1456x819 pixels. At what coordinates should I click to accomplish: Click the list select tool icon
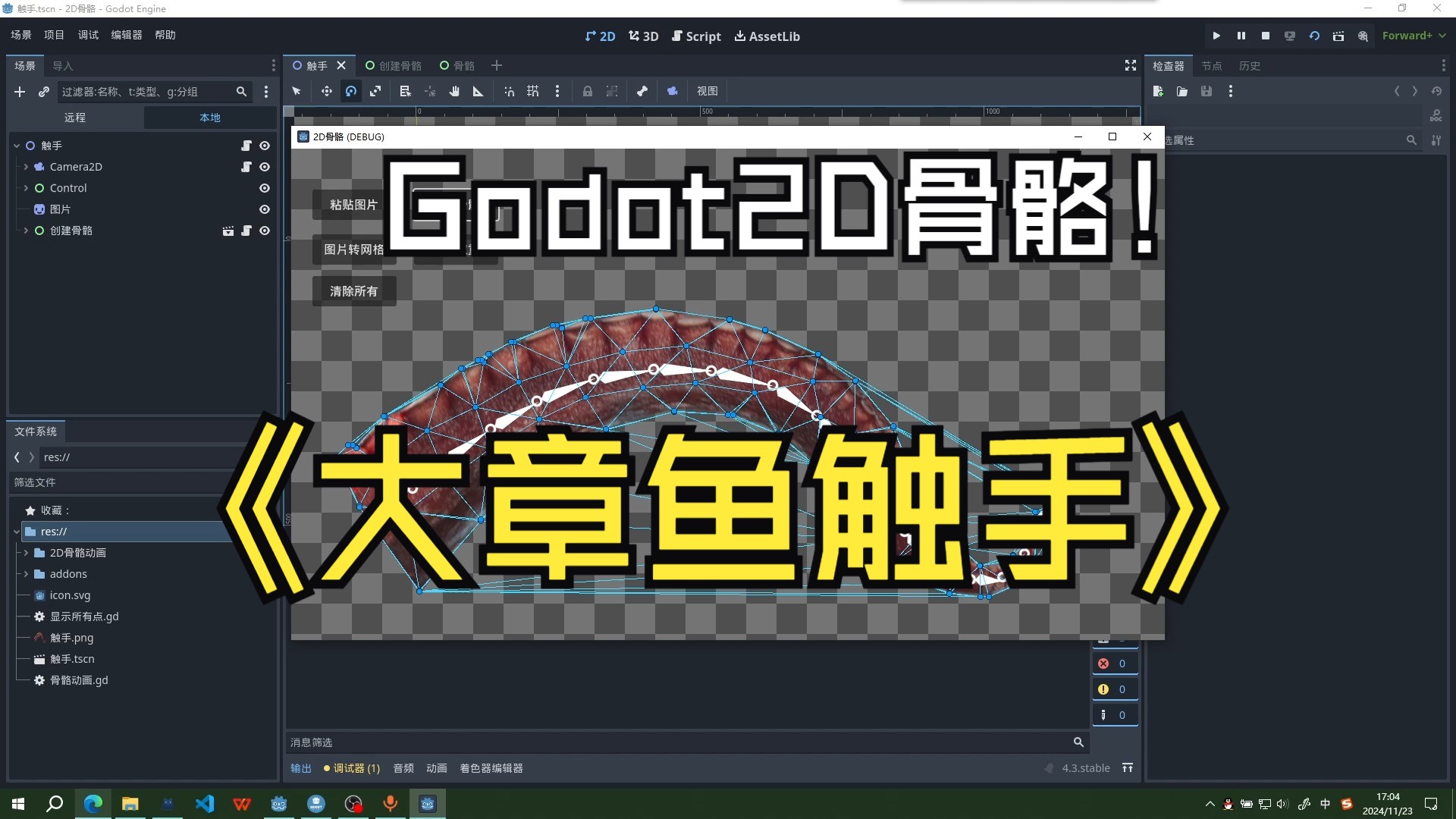[405, 91]
